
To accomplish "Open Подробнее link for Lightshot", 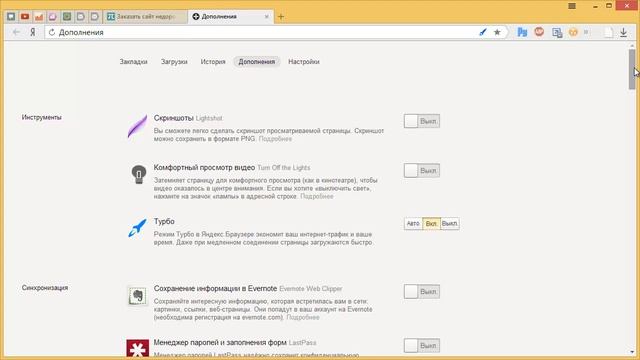I will tap(275, 139).
